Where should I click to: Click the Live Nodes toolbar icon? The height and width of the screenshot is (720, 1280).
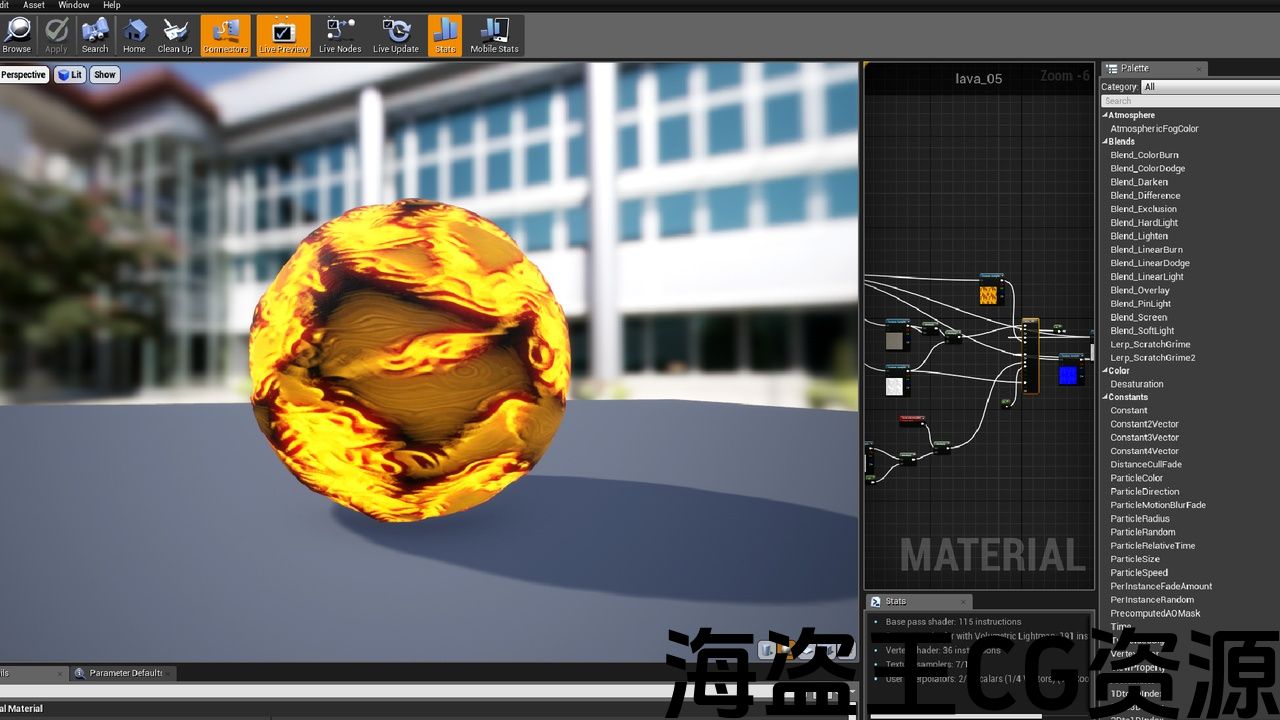click(x=340, y=35)
